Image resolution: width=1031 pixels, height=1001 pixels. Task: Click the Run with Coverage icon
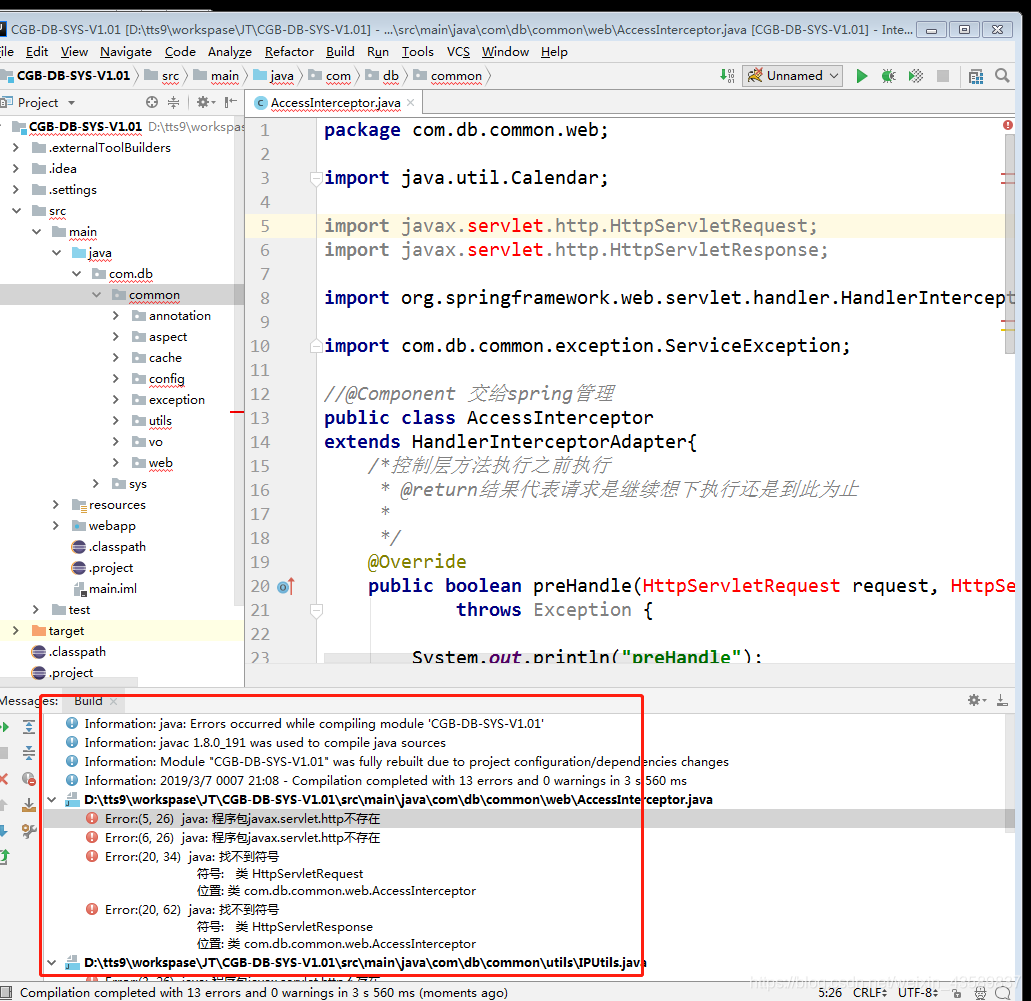point(915,76)
